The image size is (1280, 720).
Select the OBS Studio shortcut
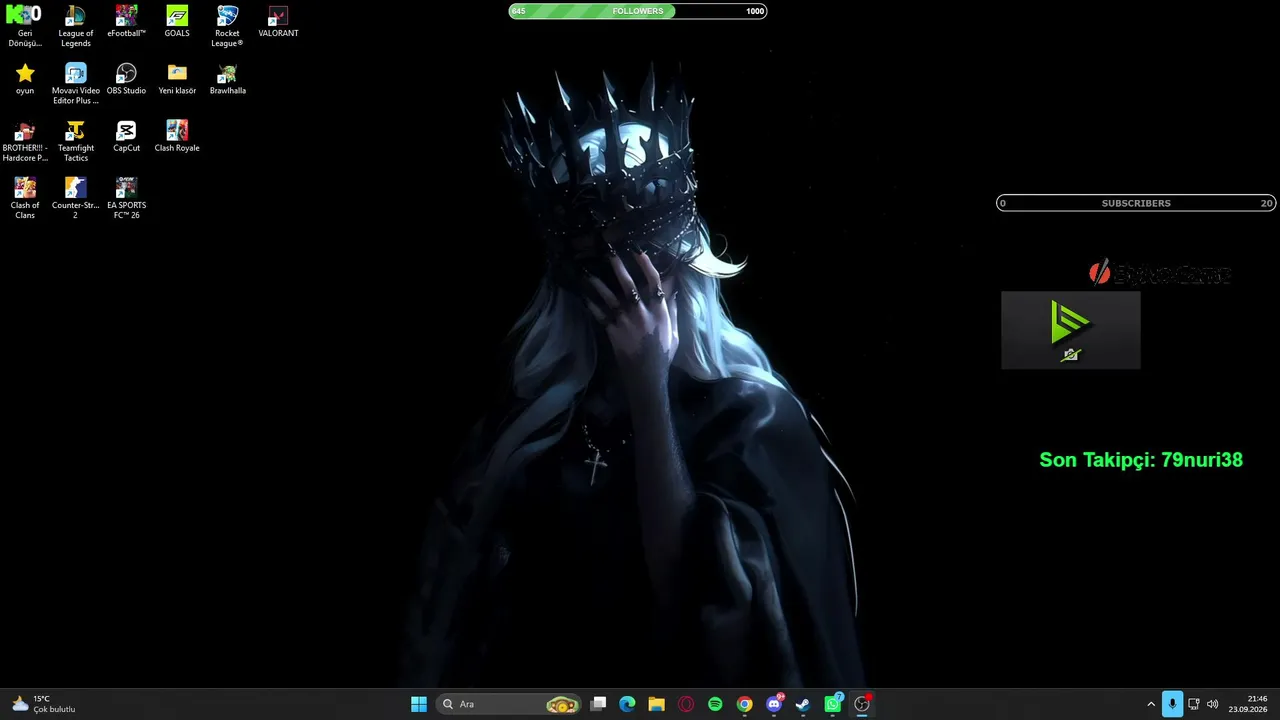click(126, 79)
